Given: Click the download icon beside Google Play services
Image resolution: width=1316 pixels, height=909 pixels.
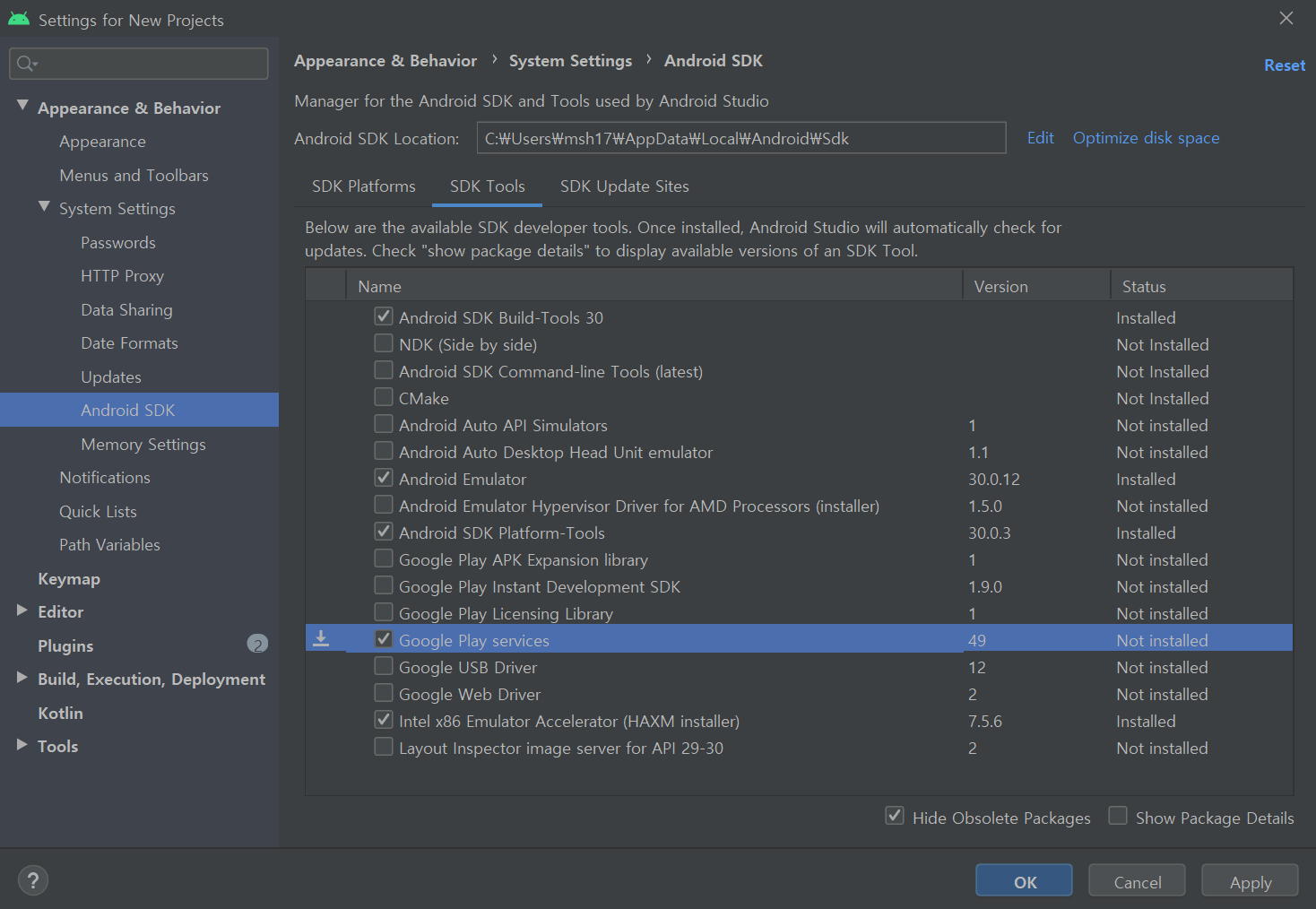Looking at the screenshot, I should click(x=321, y=639).
